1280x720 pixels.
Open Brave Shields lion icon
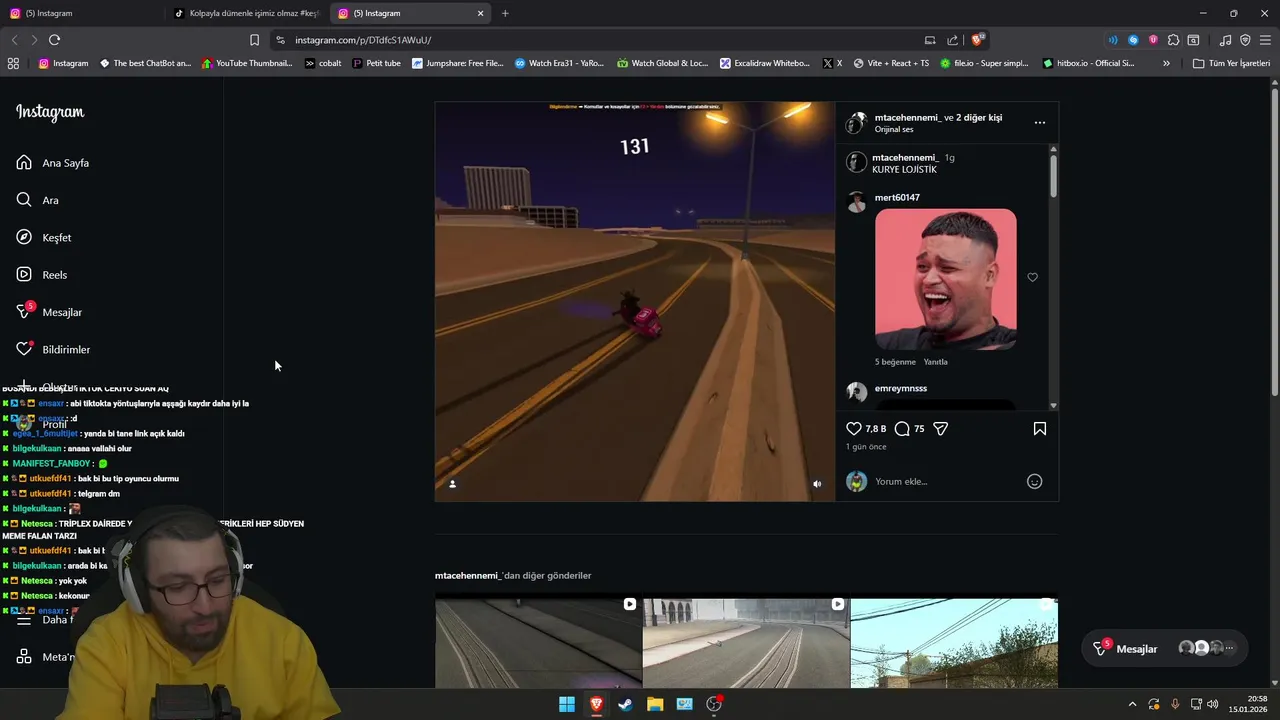(979, 40)
